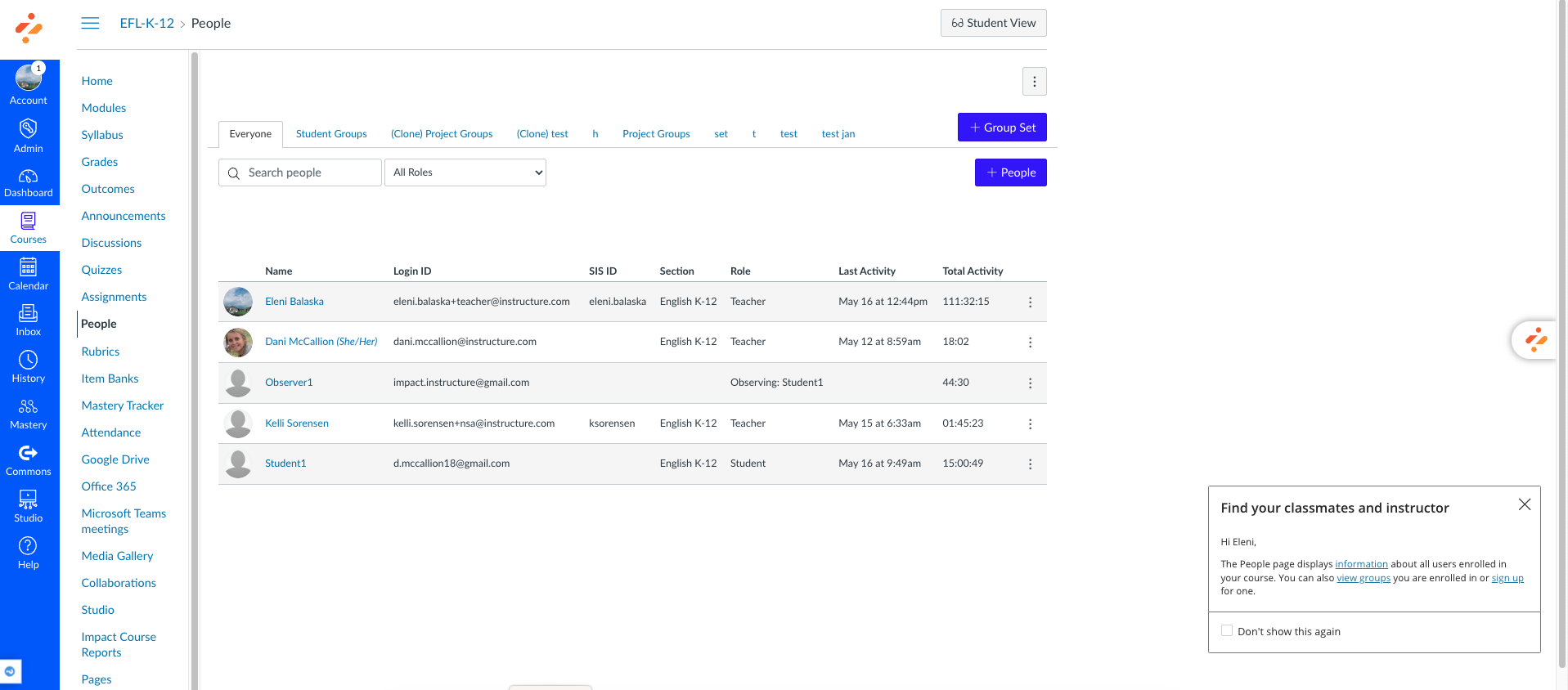Open options menu for Dani McCallion row
Viewport: 1568px width, 690px height.
tap(1030, 342)
